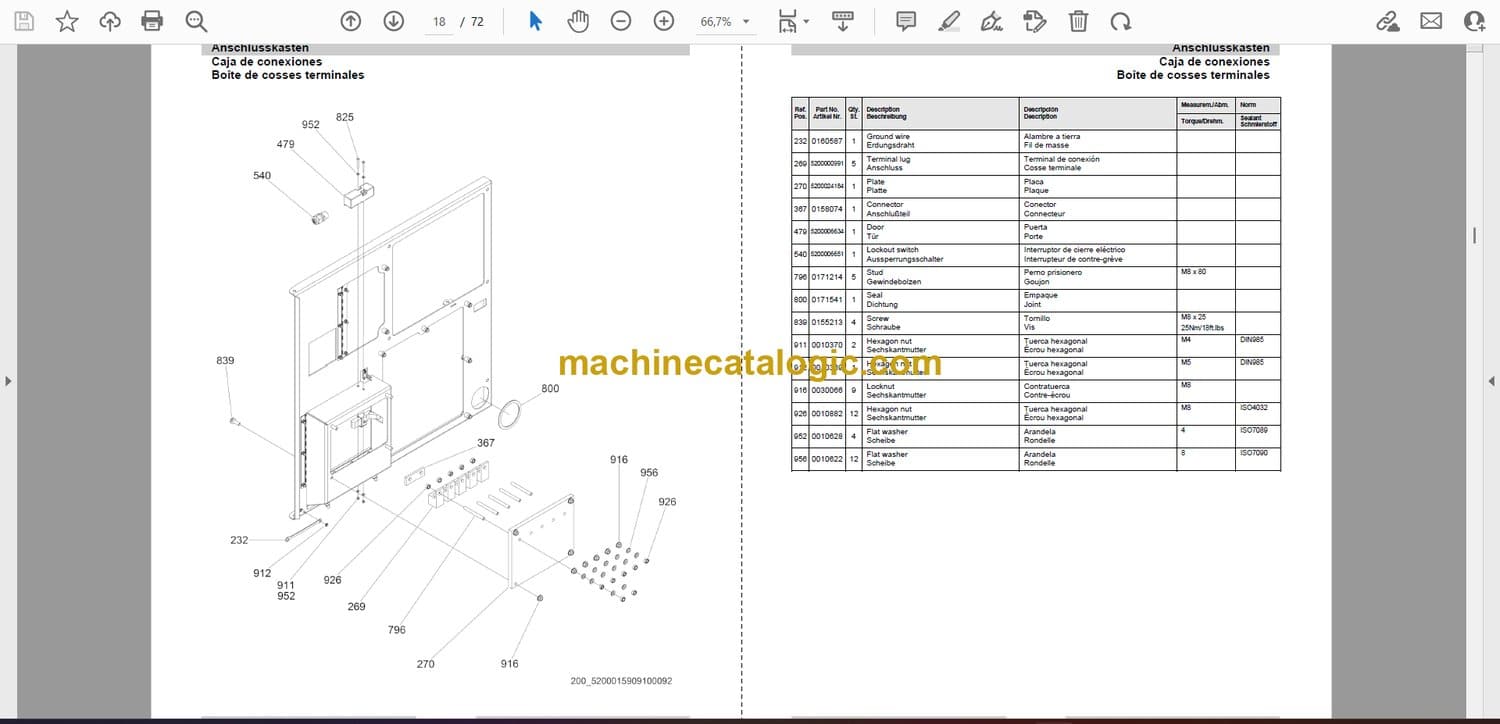Viewport: 1500px width, 724px height.
Task: Click the vertical scrollbar thumb
Action: coord(1474,235)
